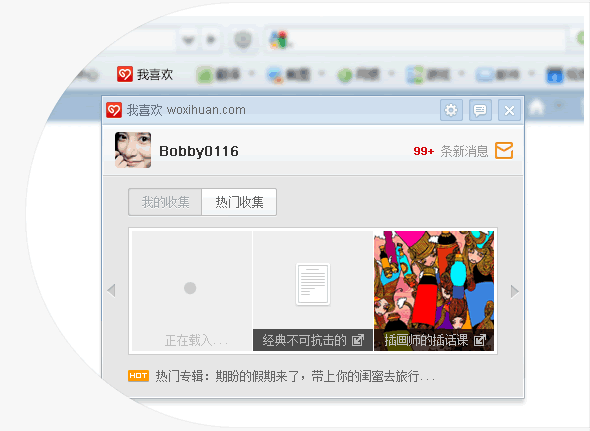
Task: Open the settings gear in woxihuan panel
Action: click(x=451, y=110)
